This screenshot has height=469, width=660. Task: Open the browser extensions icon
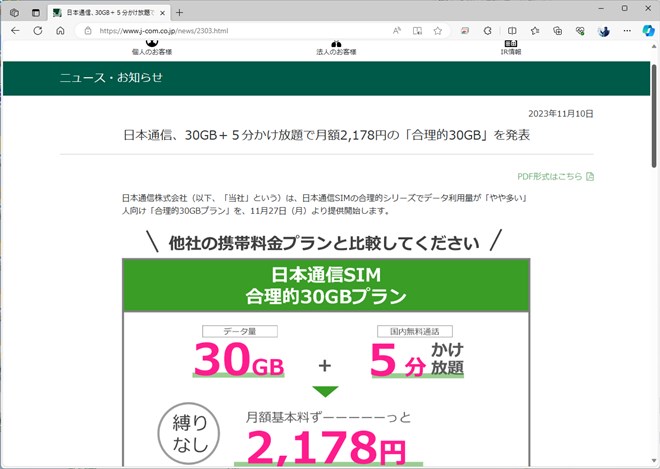488,31
